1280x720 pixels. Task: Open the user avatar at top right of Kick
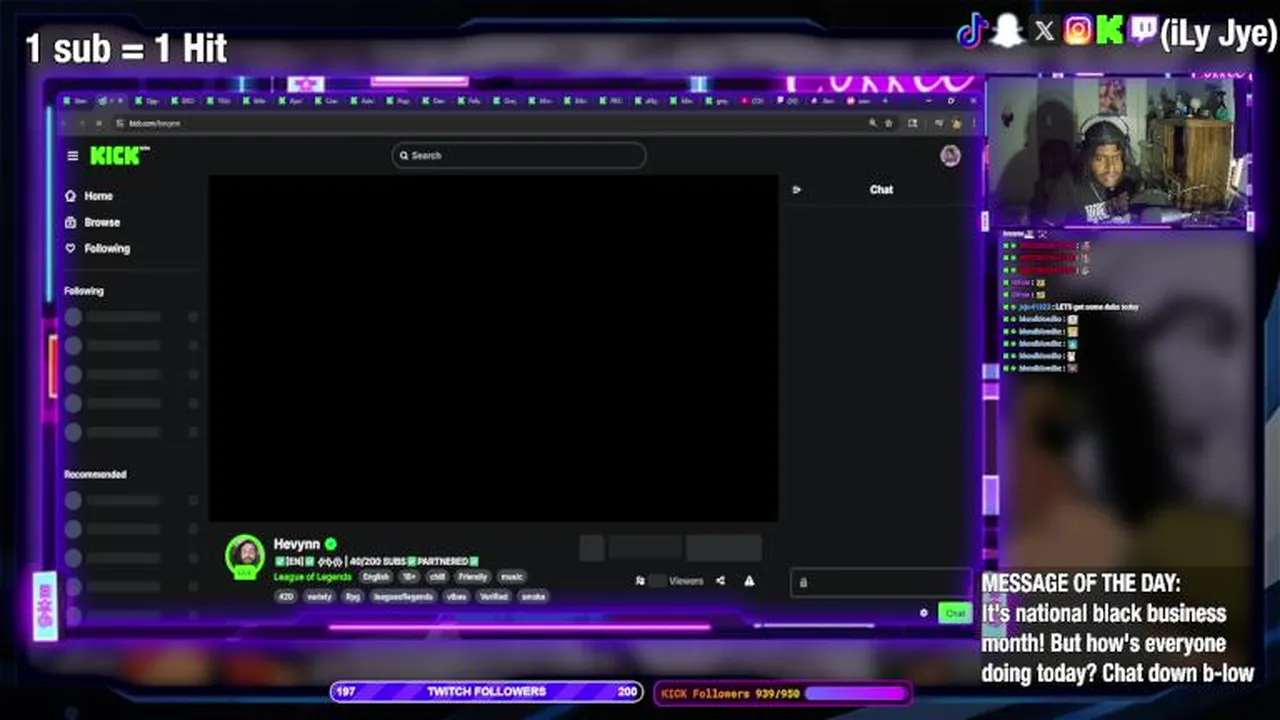(950, 156)
